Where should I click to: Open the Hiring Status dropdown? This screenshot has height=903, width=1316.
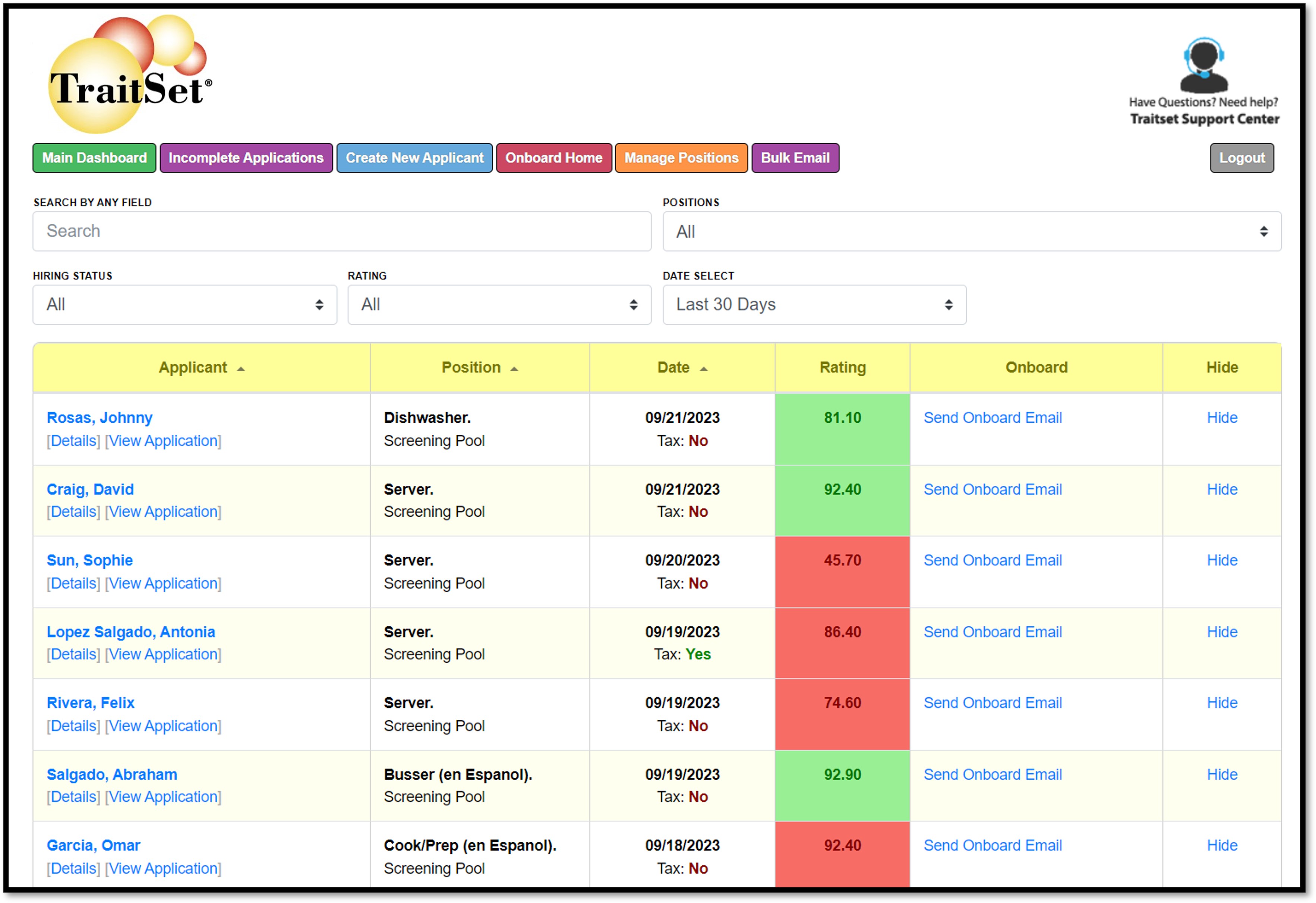(x=184, y=305)
